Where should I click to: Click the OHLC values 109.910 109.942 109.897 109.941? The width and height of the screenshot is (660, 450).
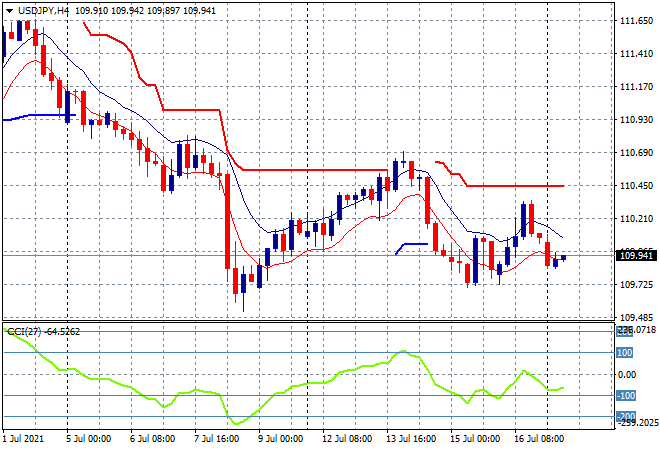[x=145, y=11]
